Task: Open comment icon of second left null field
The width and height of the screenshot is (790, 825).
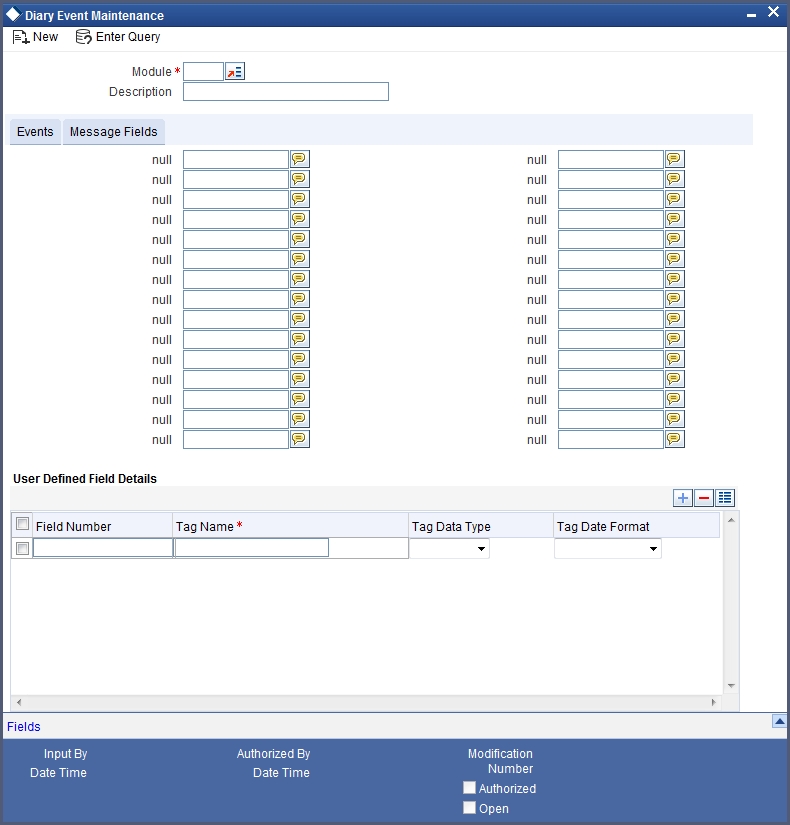Action: [299, 179]
